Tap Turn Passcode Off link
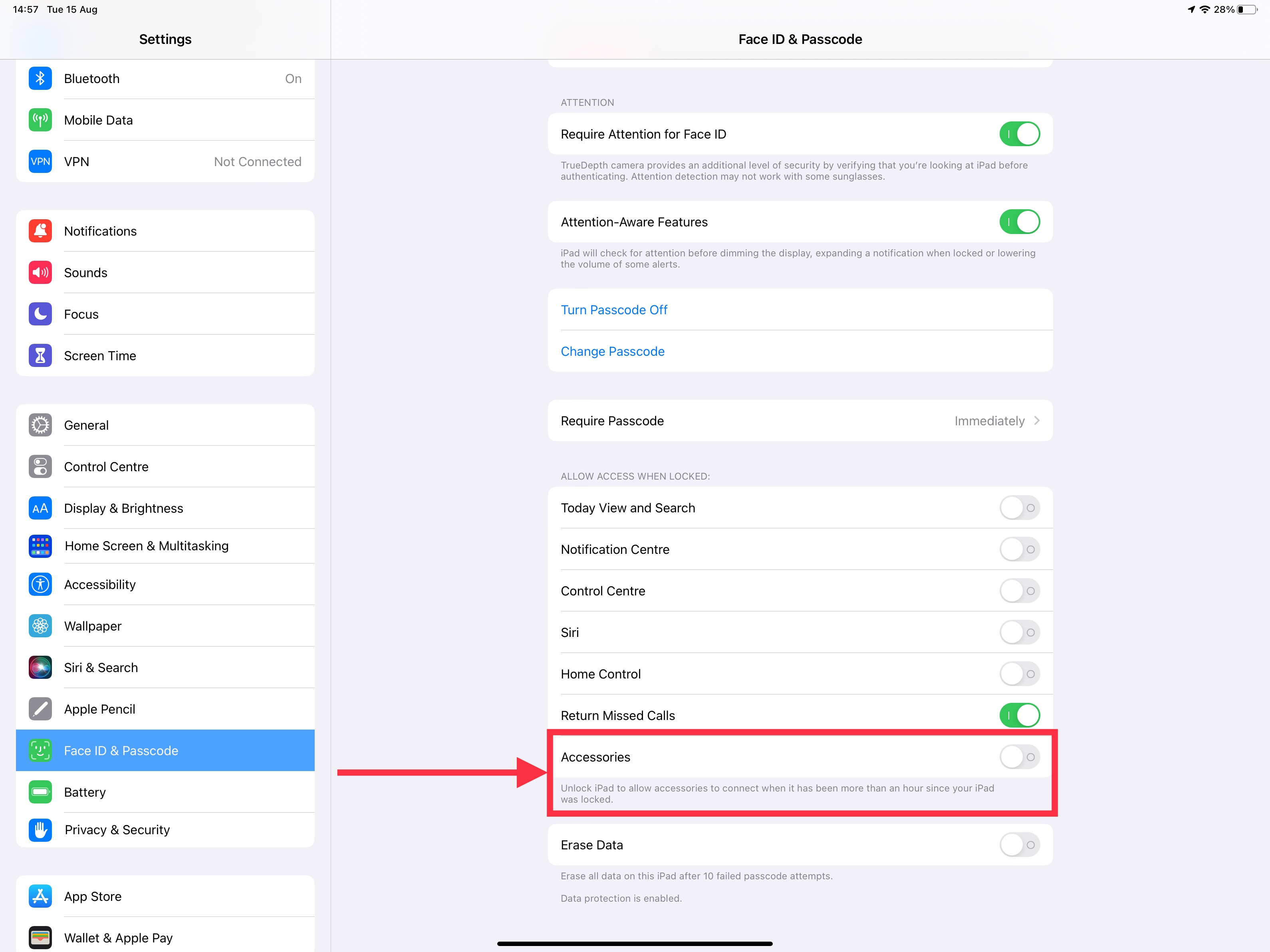The width and height of the screenshot is (1270, 952). (x=614, y=310)
